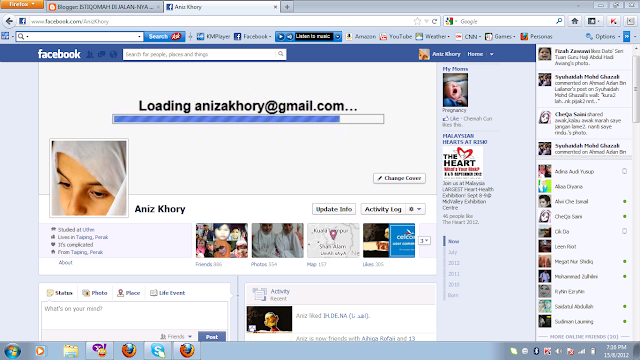Open the Activity Log
Screen dimensions: 640x360
[383, 209]
